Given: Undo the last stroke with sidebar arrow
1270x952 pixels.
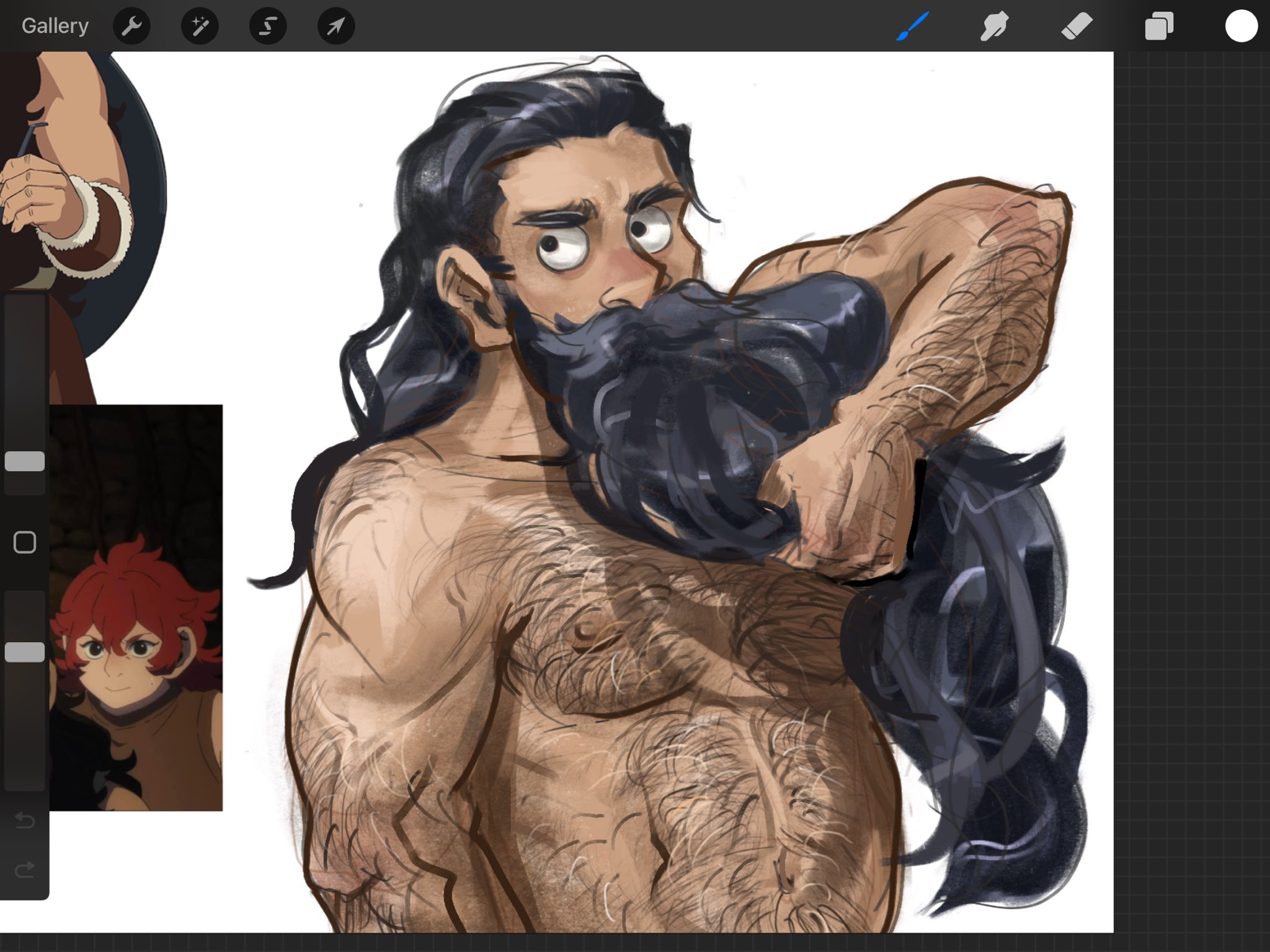Looking at the screenshot, I should pyautogui.click(x=25, y=821).
